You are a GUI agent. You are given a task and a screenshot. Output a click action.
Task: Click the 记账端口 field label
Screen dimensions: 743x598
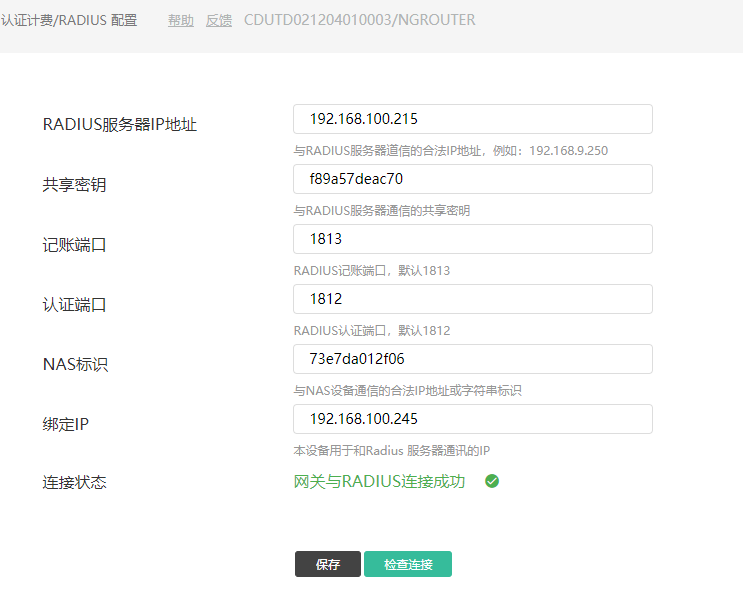[74, 245]
